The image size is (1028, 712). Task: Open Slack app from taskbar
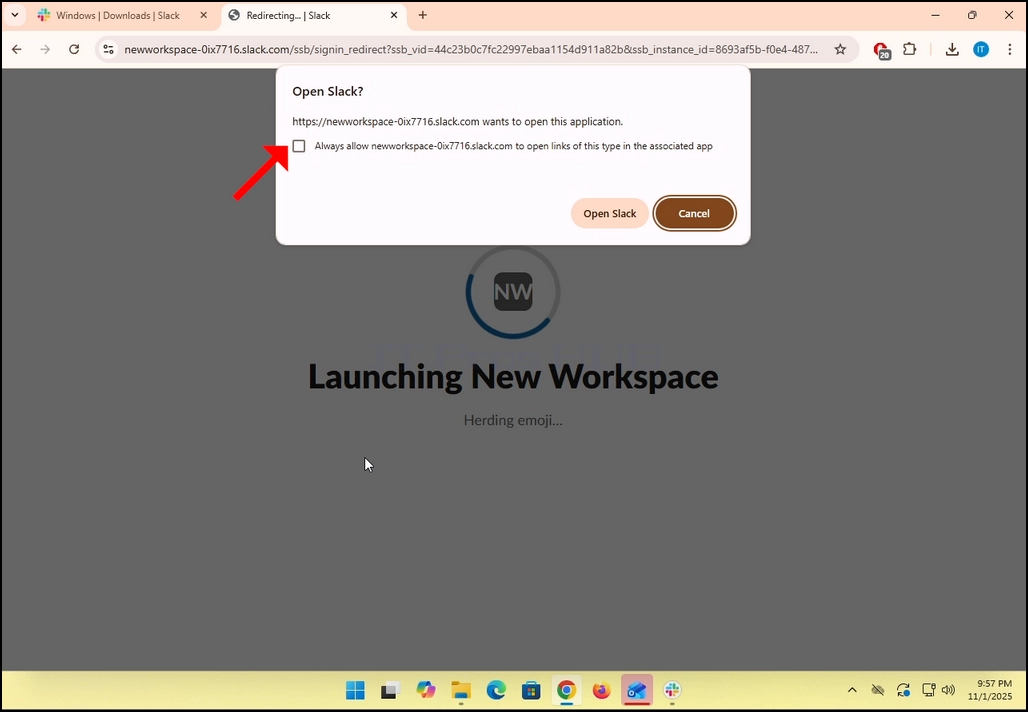tap(672, 690)
